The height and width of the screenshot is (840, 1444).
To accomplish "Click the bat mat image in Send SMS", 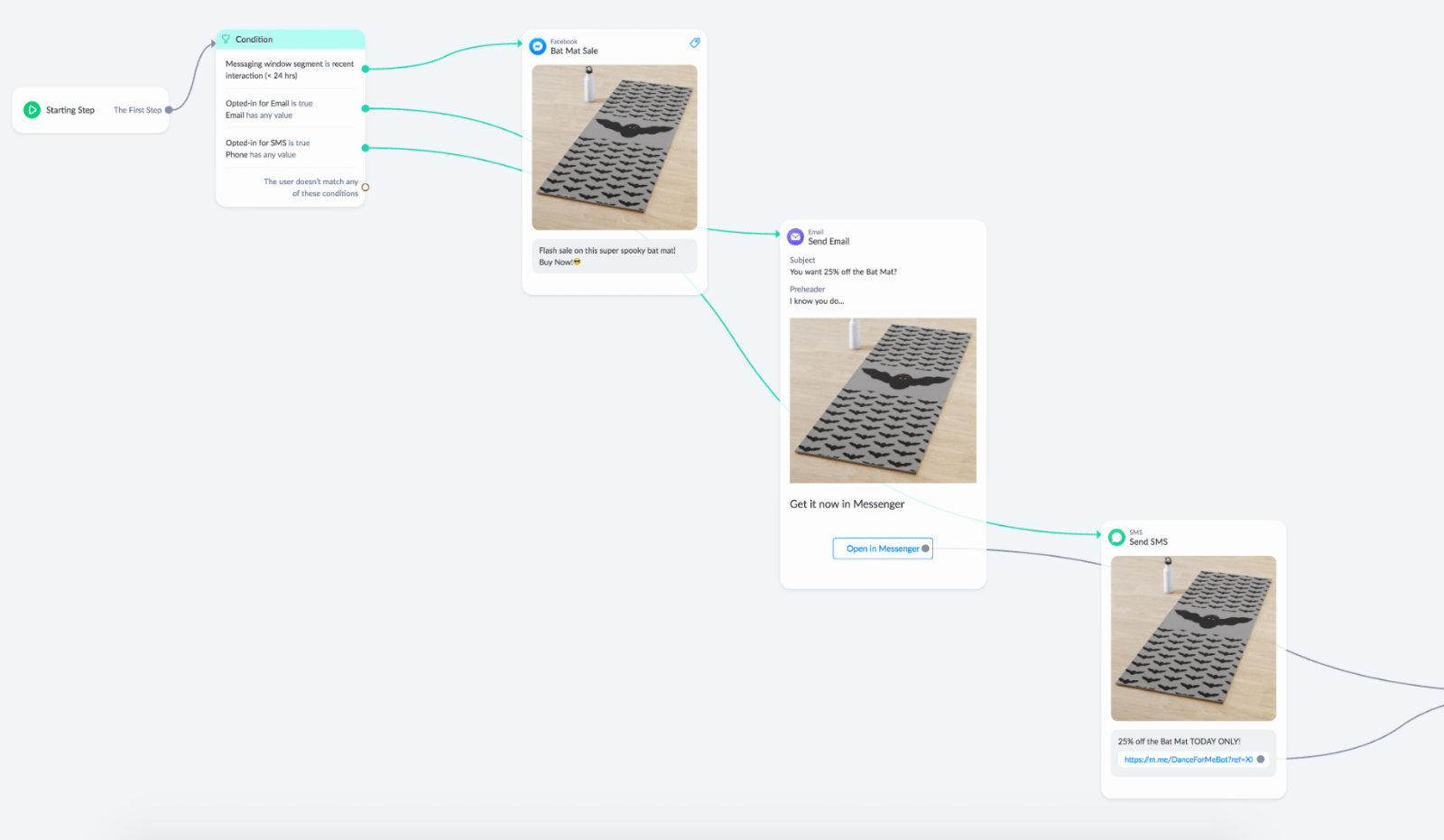I will (x=1193, y=638).
